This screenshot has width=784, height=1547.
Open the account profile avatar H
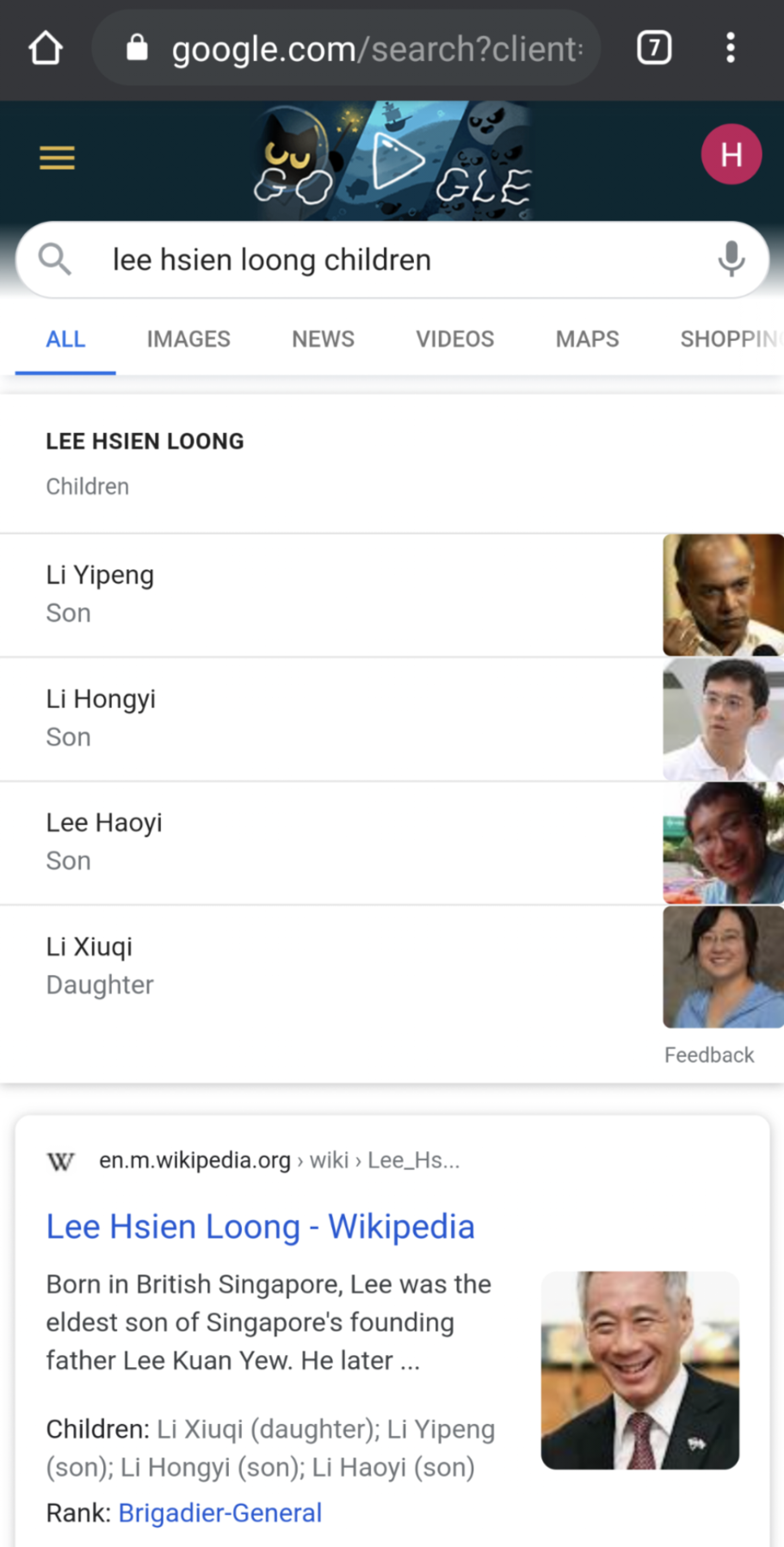(731, 155)
